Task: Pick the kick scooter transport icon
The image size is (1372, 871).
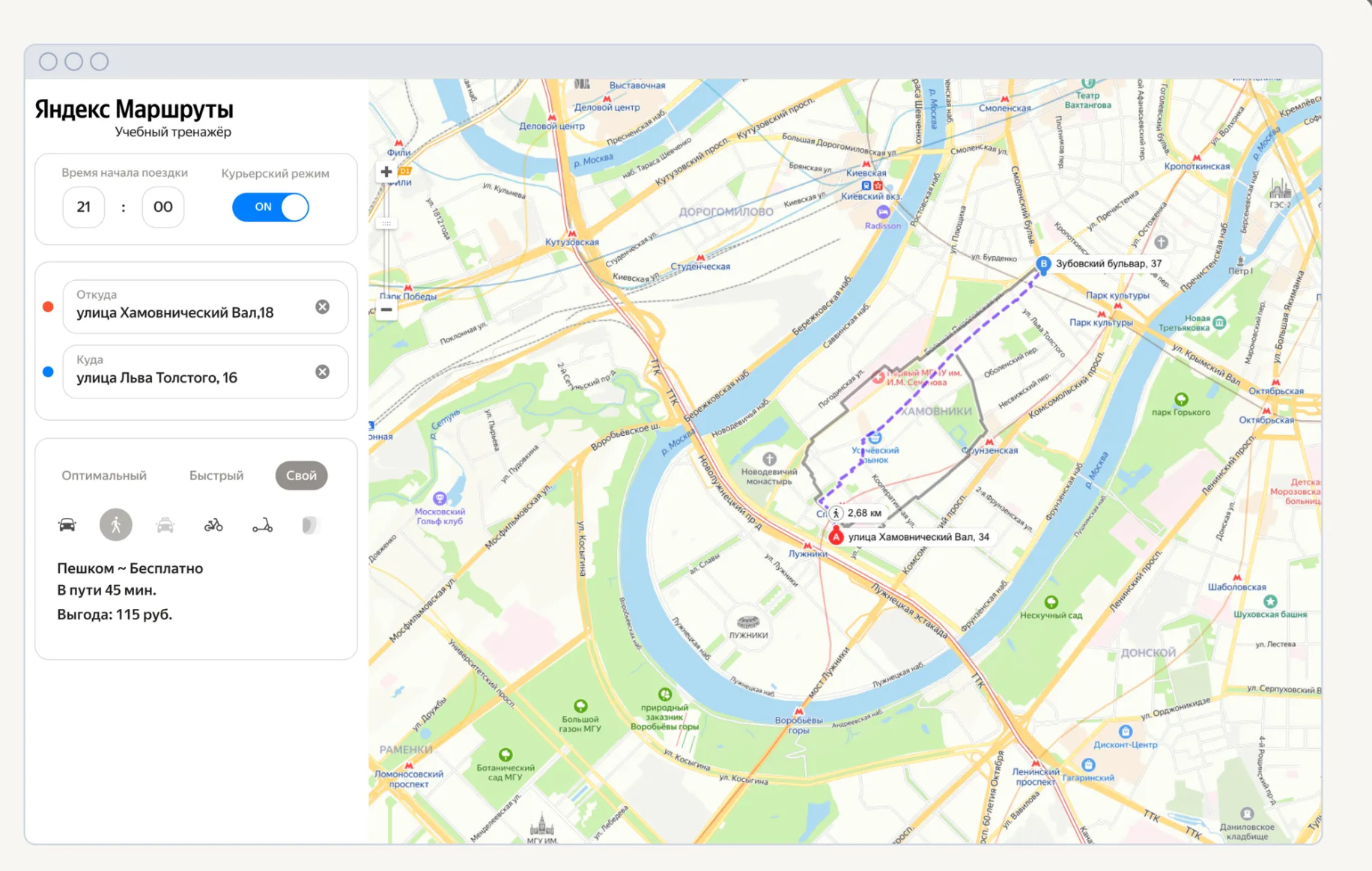Action: (262, 526)
